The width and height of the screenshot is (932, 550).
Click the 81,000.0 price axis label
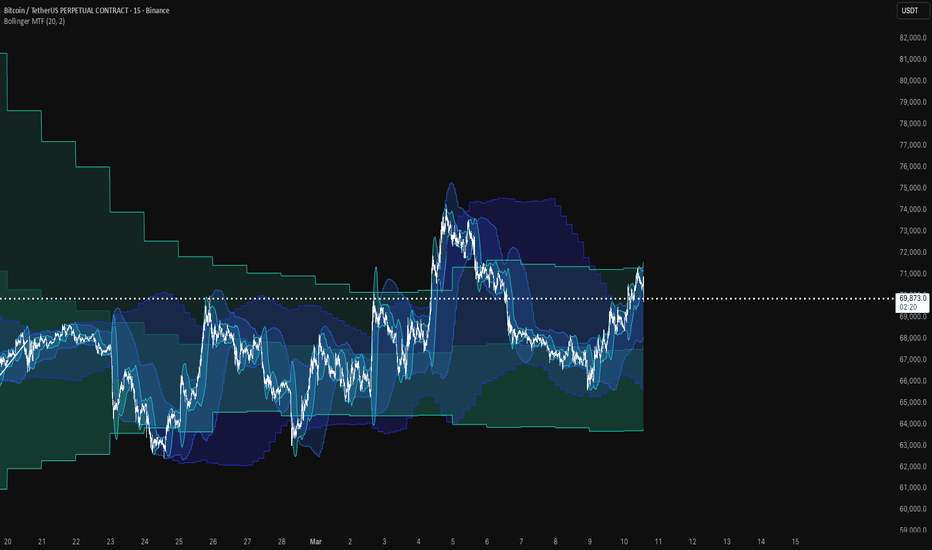click(x=912, y=59)
